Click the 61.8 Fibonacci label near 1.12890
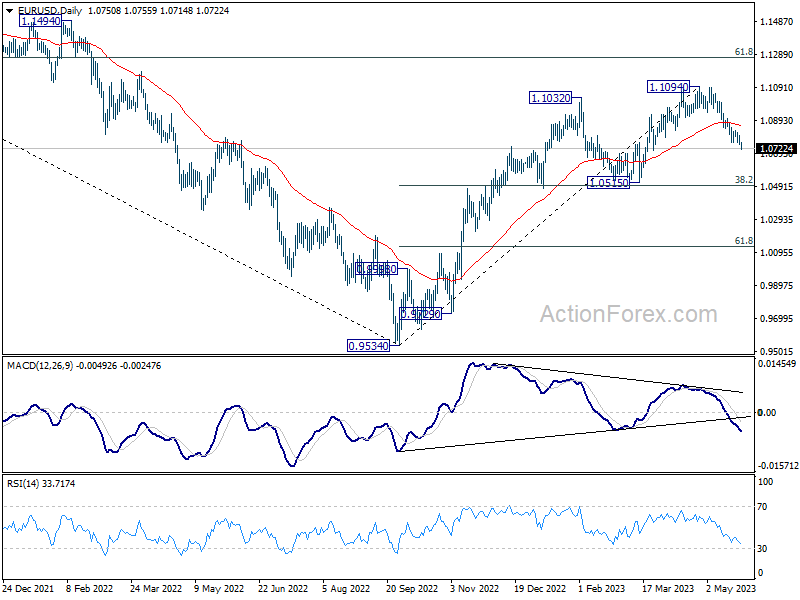Image resolution: width=800 pixels, height=600 pixels. 743,52
